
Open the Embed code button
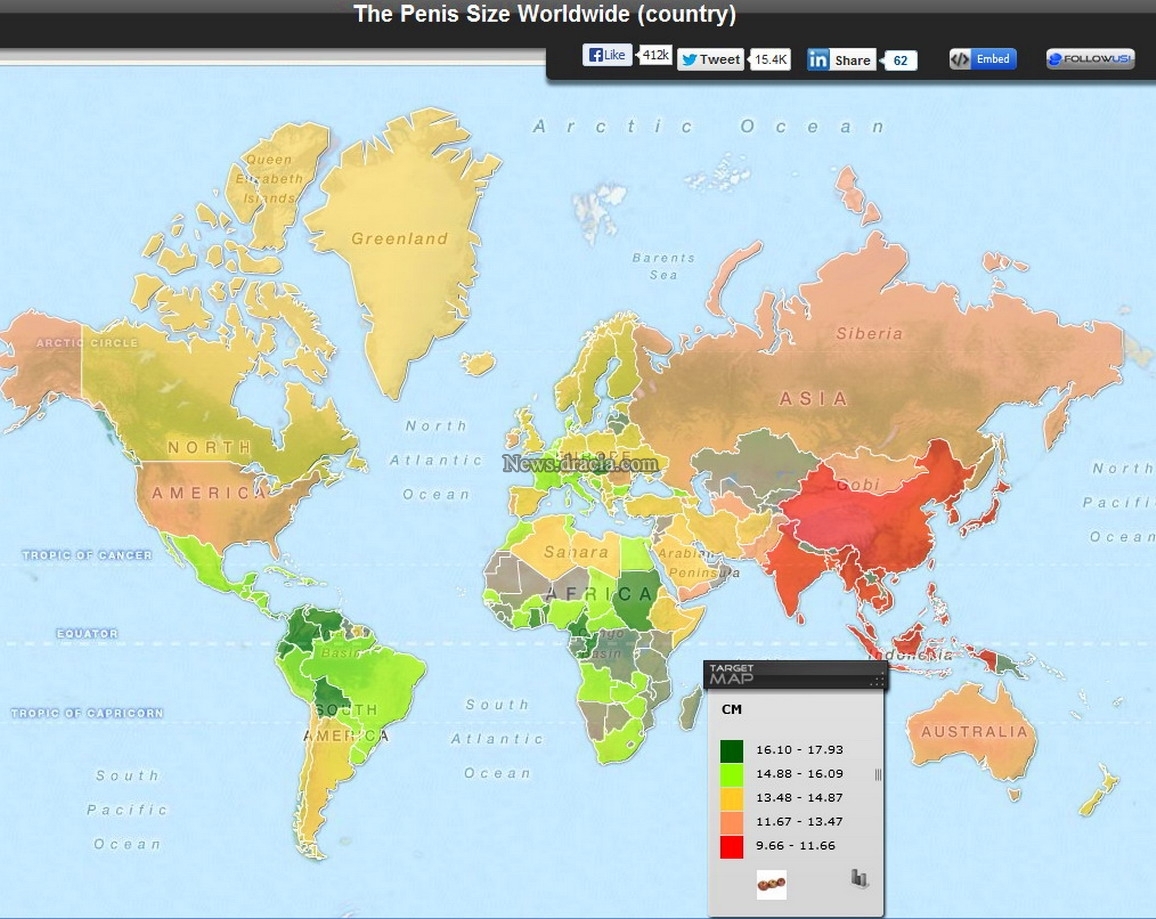[x=983, y=59]
